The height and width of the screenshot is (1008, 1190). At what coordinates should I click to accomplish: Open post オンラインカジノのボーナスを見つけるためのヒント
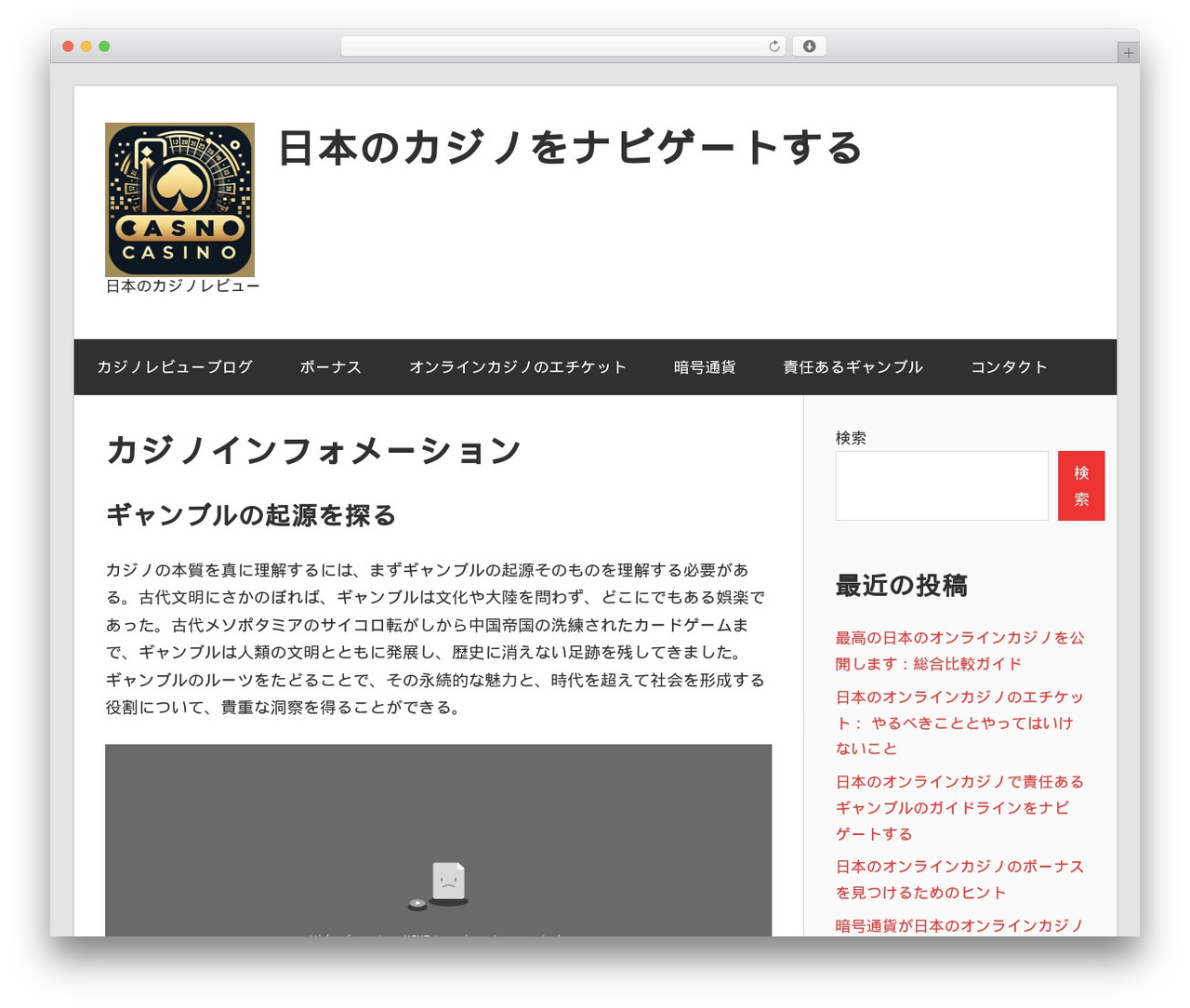click(x=959, y=880)
